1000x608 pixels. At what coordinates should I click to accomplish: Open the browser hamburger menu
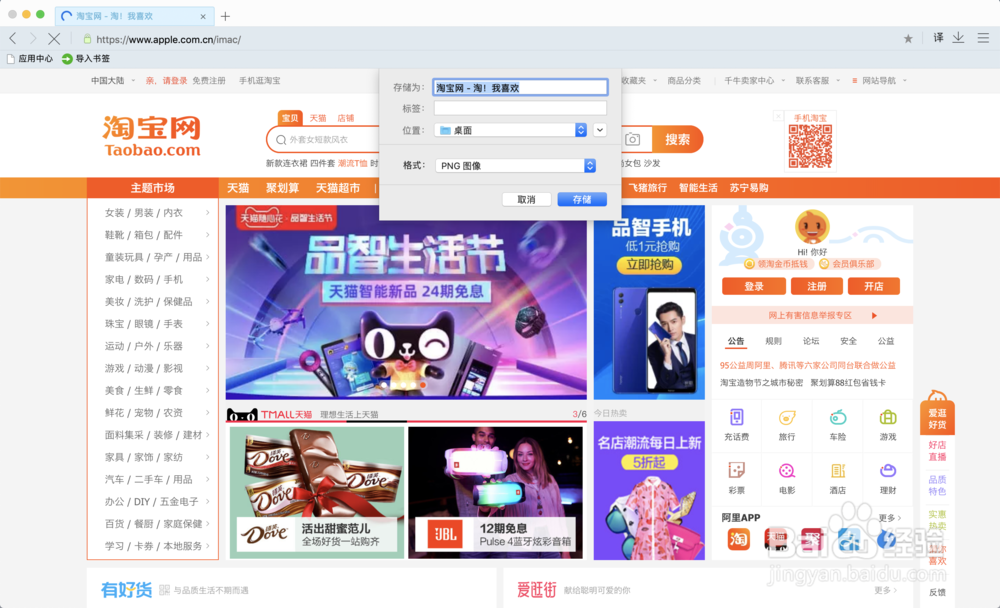tap(983, 38)
